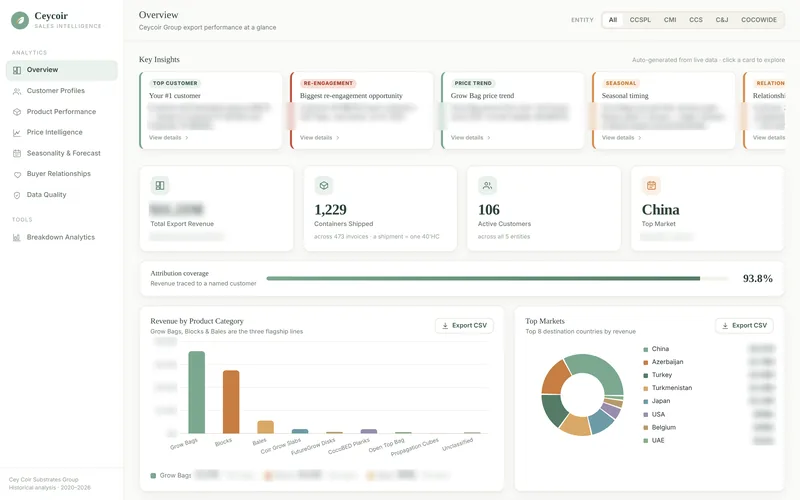Image resolution: width=800 pixels, height=500 pixels.
Task: Click the Price Intelligence chart icon
Action: [17, 133]
